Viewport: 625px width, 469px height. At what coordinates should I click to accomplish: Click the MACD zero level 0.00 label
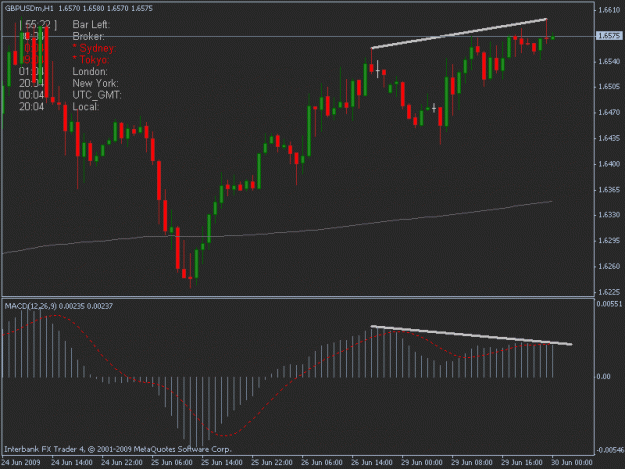click(604, 376)
